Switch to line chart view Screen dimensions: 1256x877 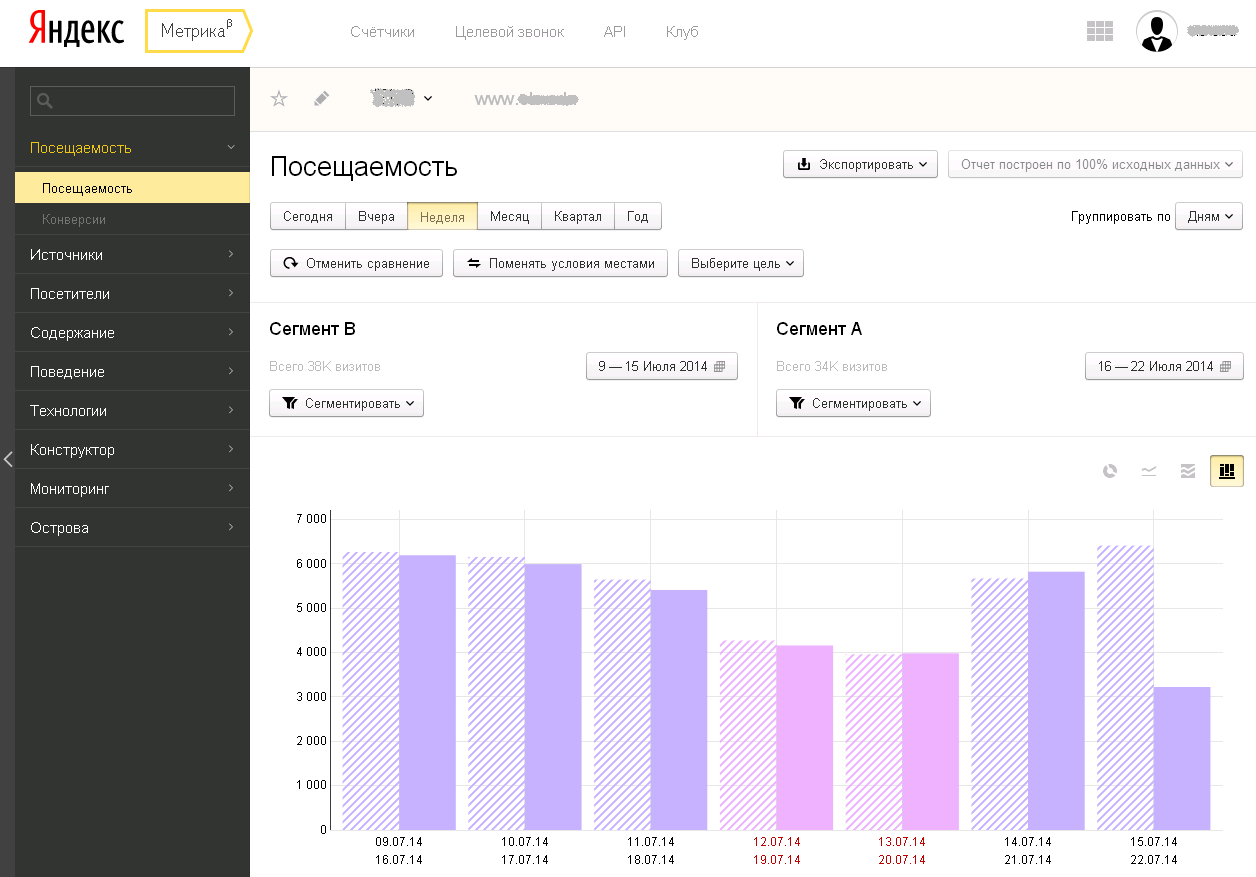click(x=1149, y=471)
